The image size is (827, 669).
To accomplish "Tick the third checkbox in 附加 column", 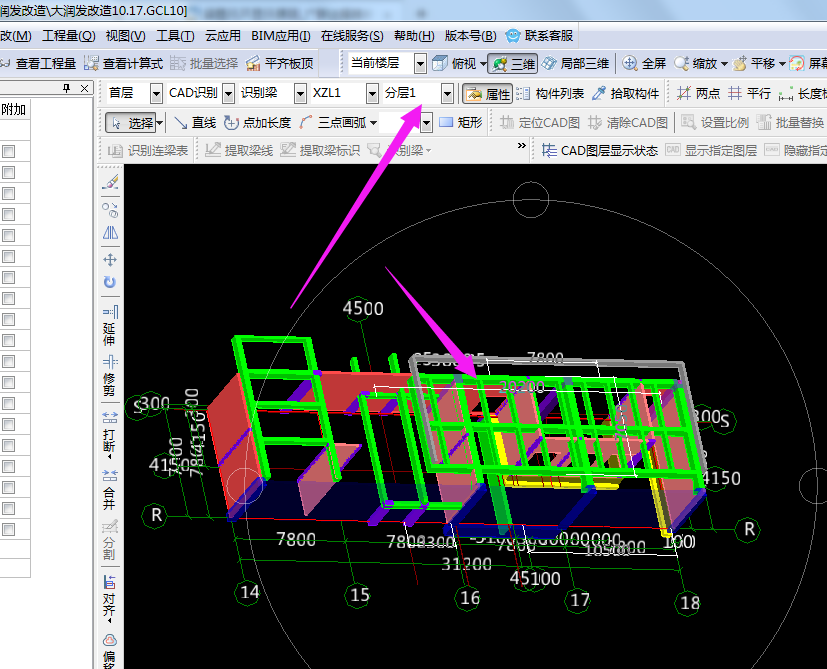I will [x=8, y=194].
